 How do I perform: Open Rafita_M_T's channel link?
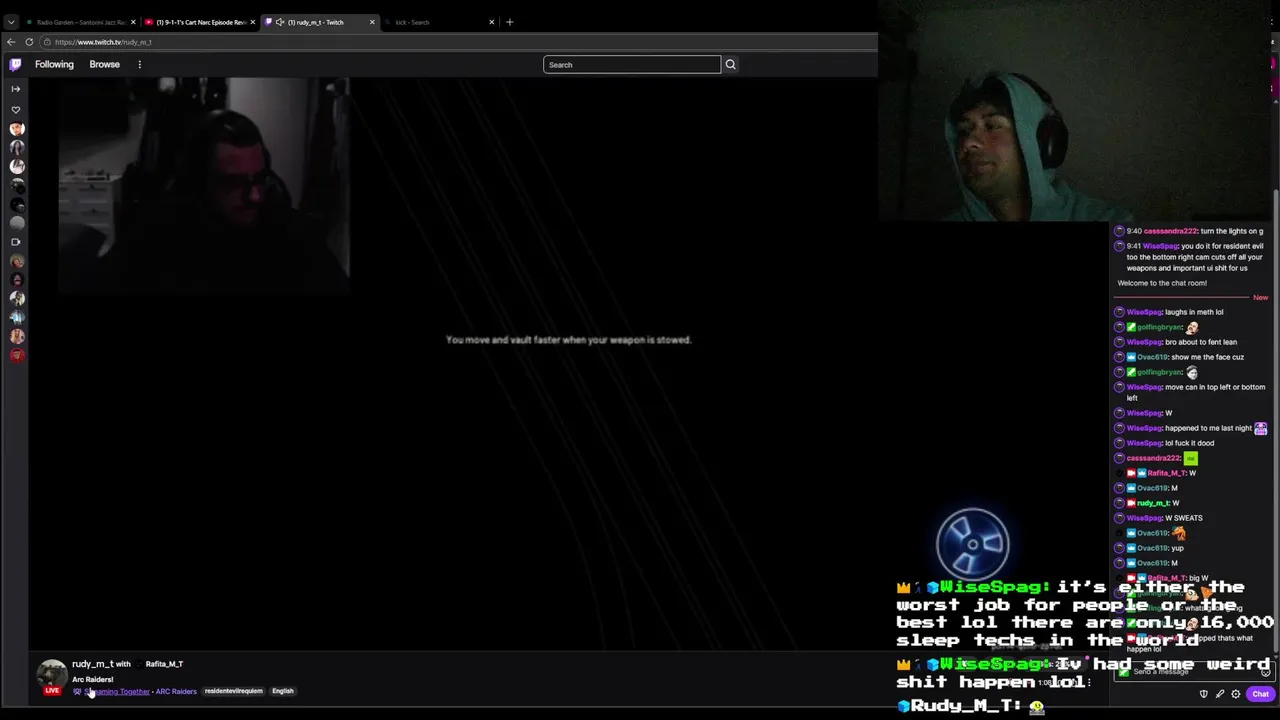[164, 664]
